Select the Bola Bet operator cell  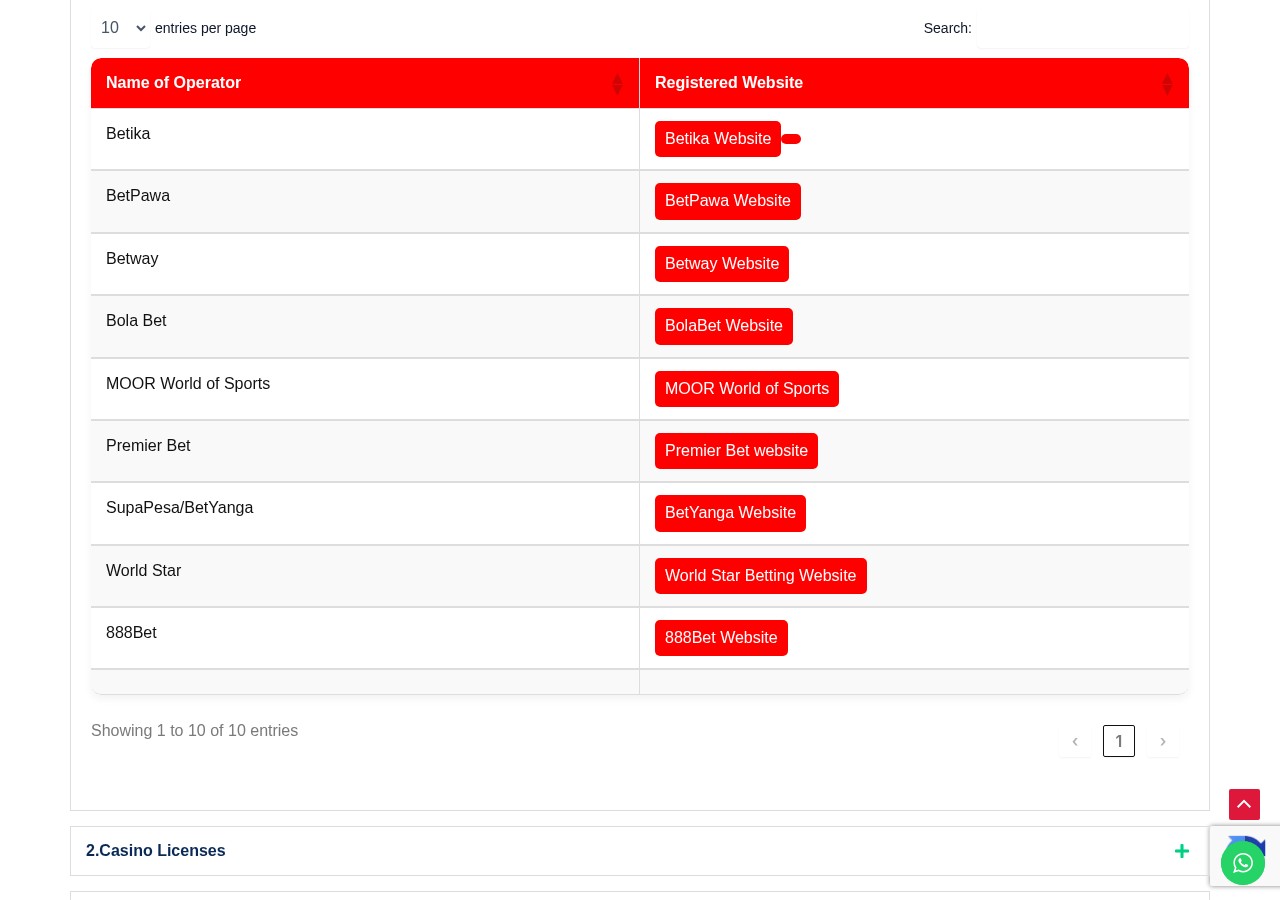pos(365,327)
